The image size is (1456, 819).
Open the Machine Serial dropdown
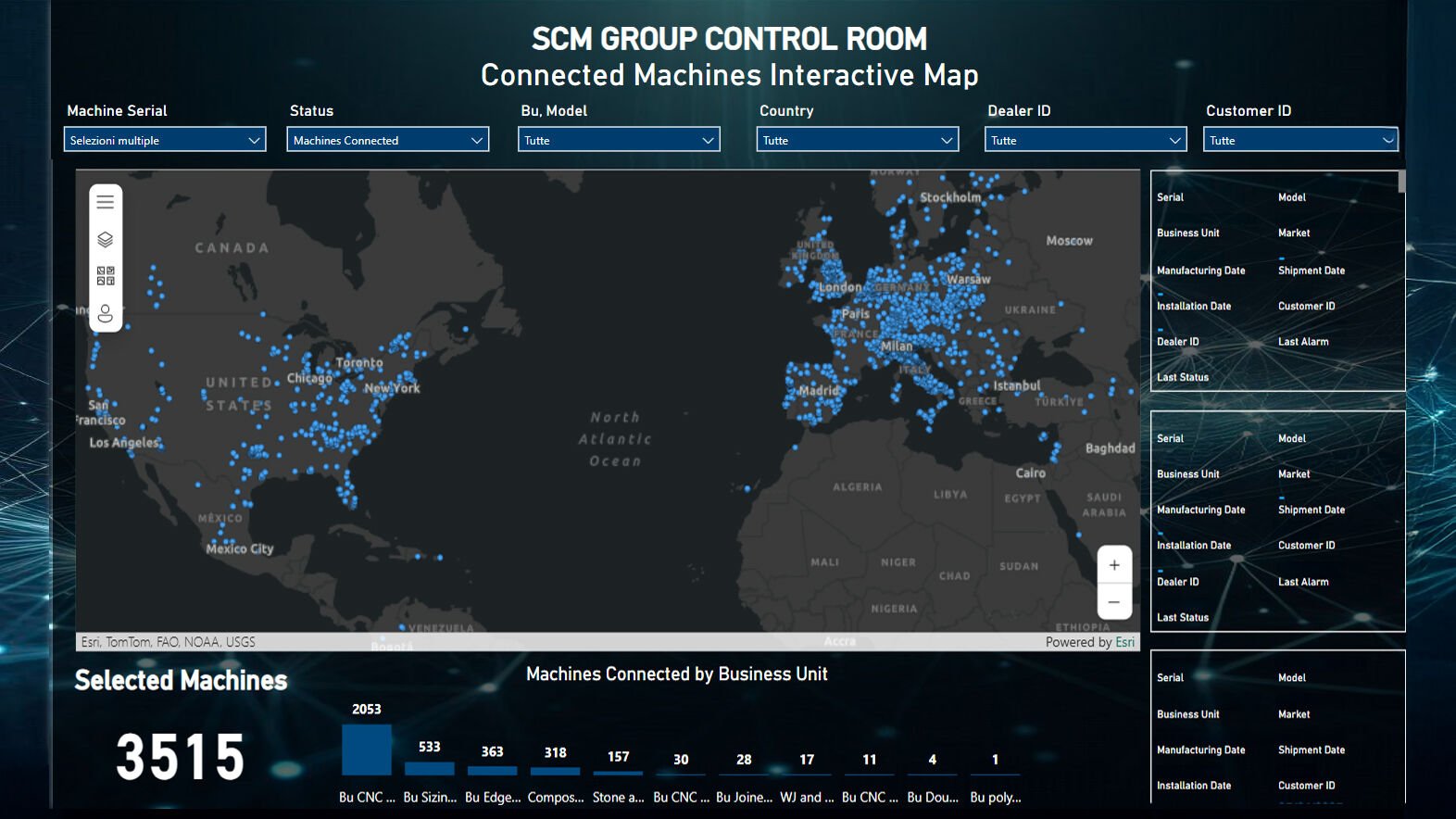coord(165,140)
